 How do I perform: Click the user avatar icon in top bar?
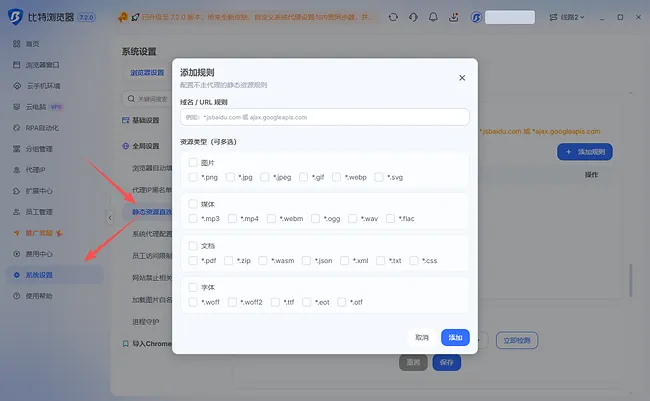pos(476,17)
